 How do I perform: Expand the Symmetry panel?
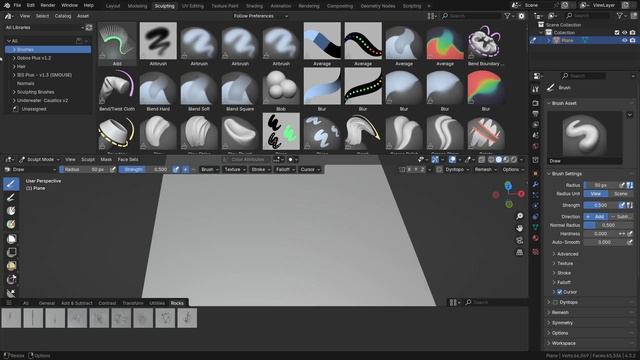click(x=562, y=323)
